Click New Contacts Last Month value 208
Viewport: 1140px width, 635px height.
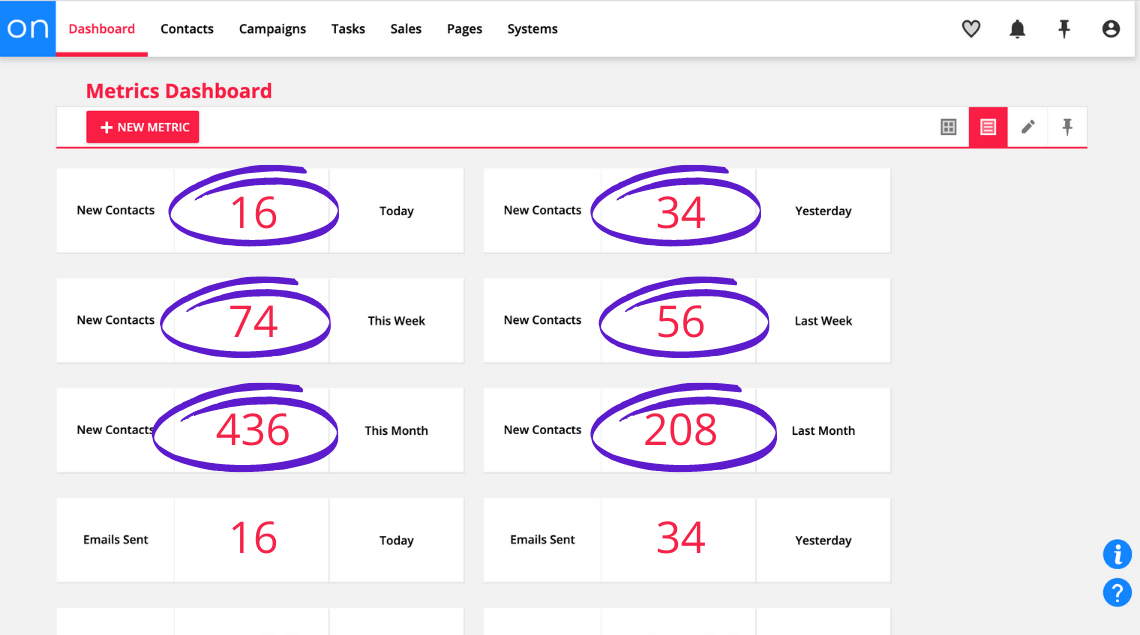(681, 430)
